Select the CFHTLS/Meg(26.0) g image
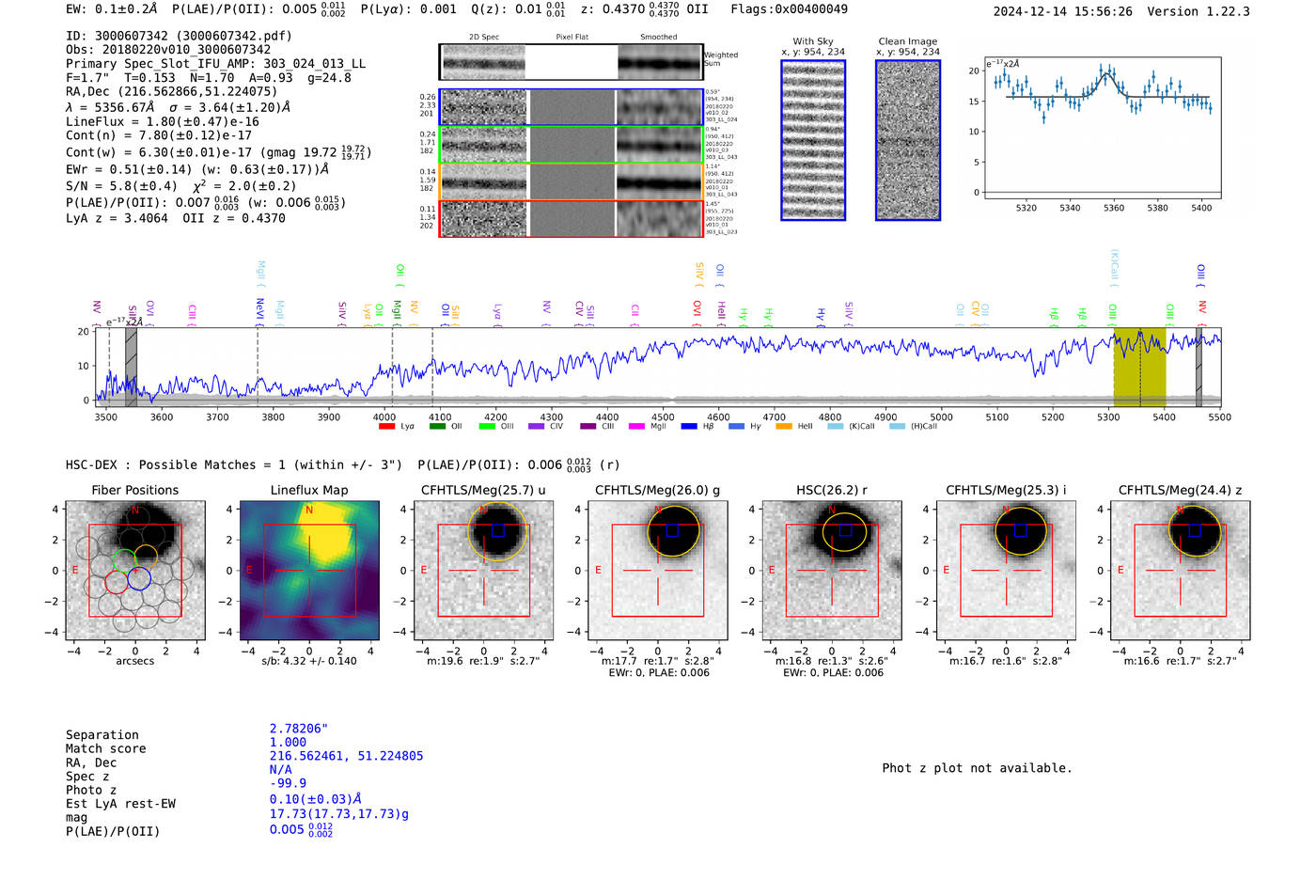The image size is (1316, 896). pyautogui.click(x=657, y=570)
